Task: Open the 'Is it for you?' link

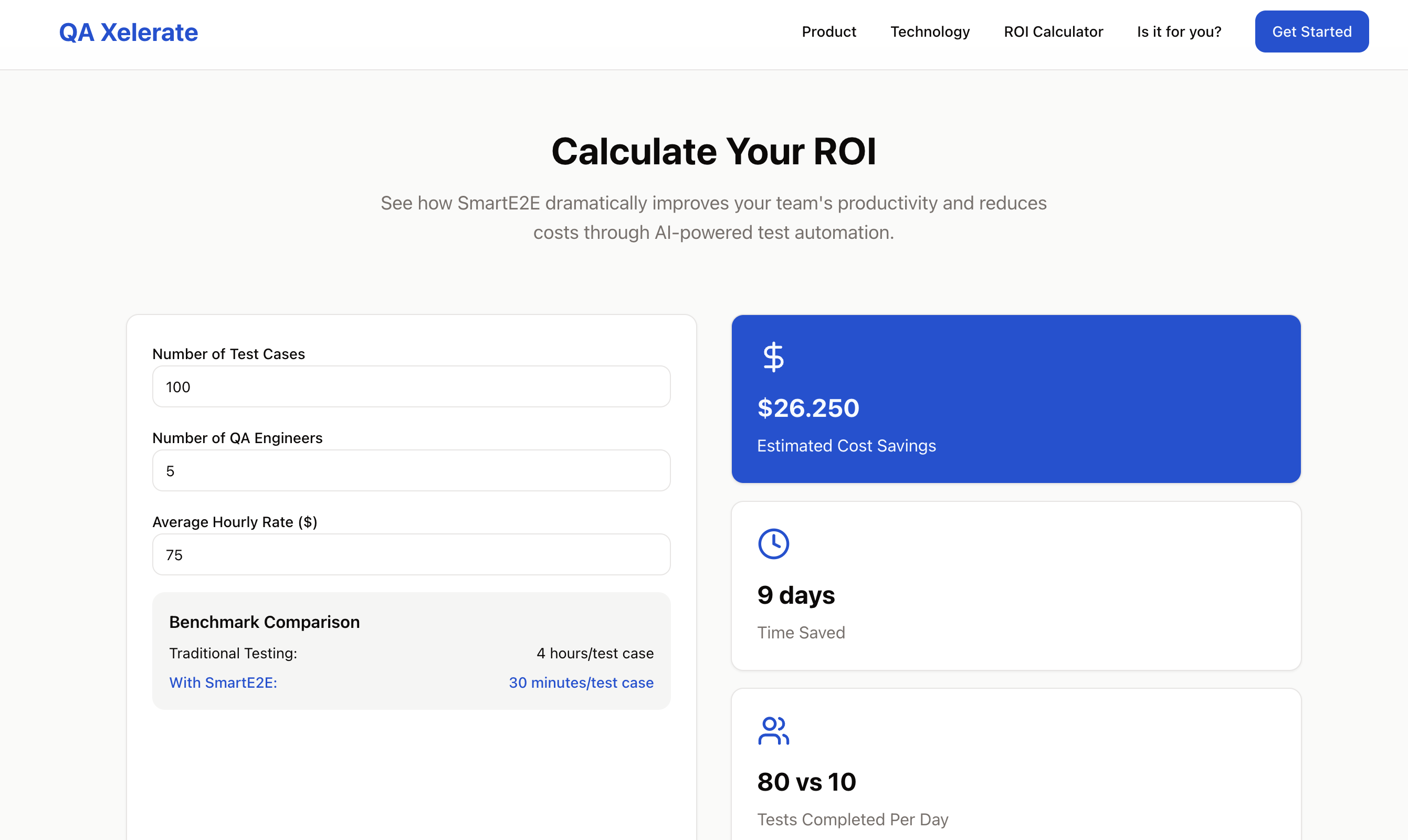Action: click(1179, 31)
